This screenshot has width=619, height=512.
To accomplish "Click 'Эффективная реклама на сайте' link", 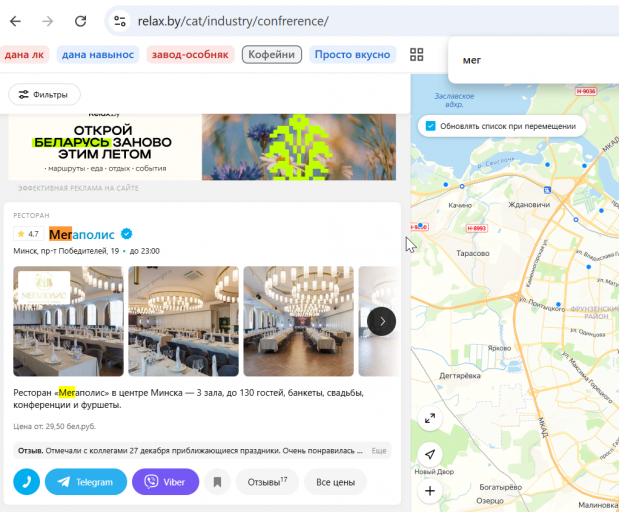I will tap(78, 188).
